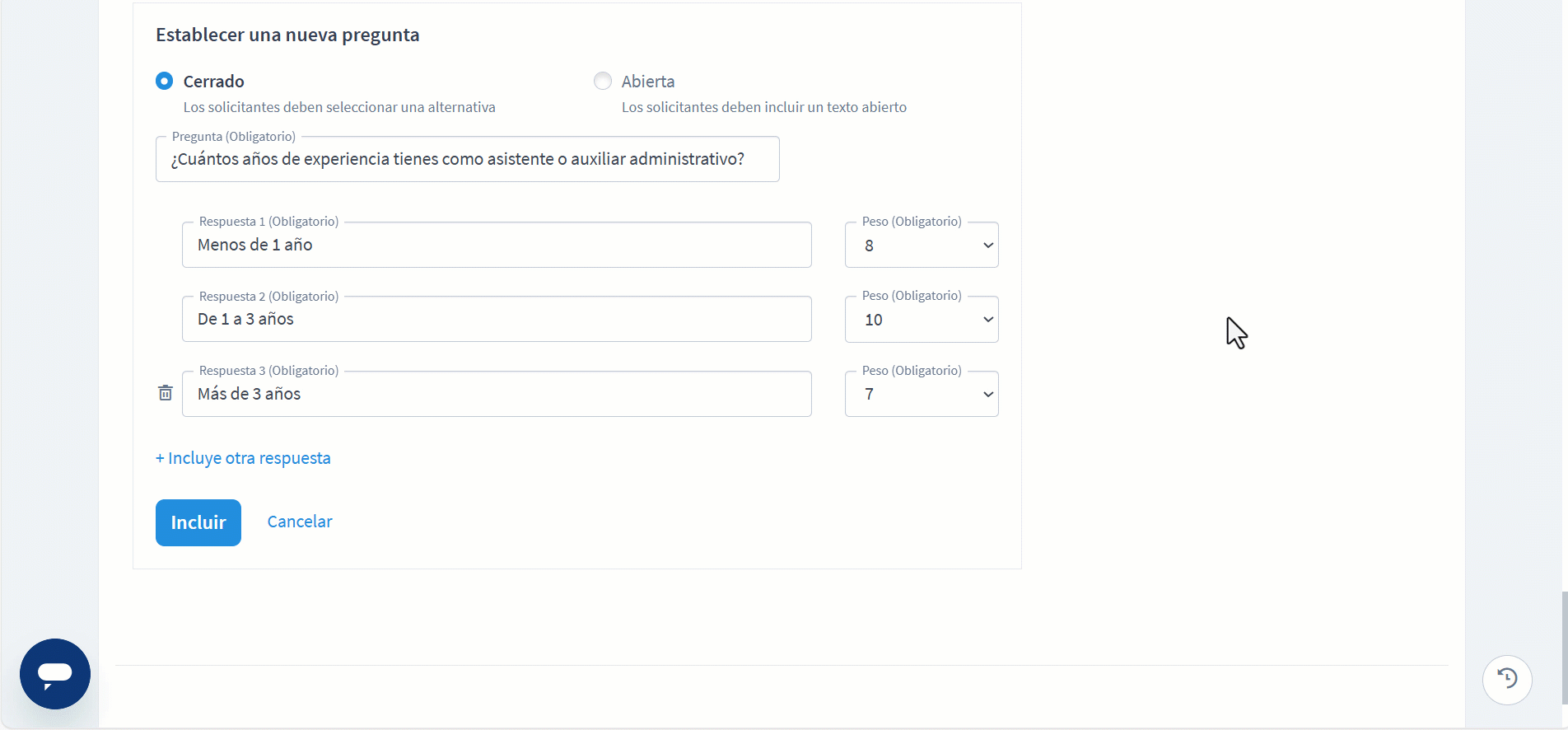
Task: Select the Cerrado radio option
Action: (165, 81)
